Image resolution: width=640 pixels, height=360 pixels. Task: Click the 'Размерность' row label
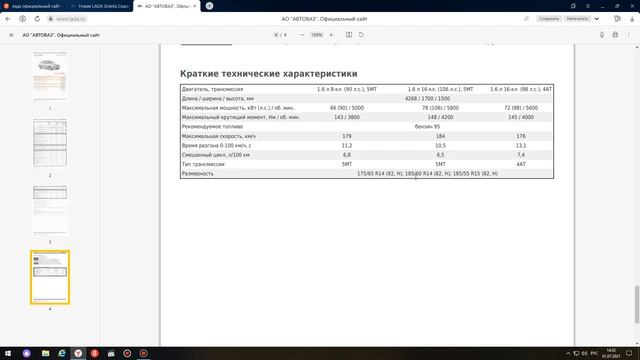point(198,173)
